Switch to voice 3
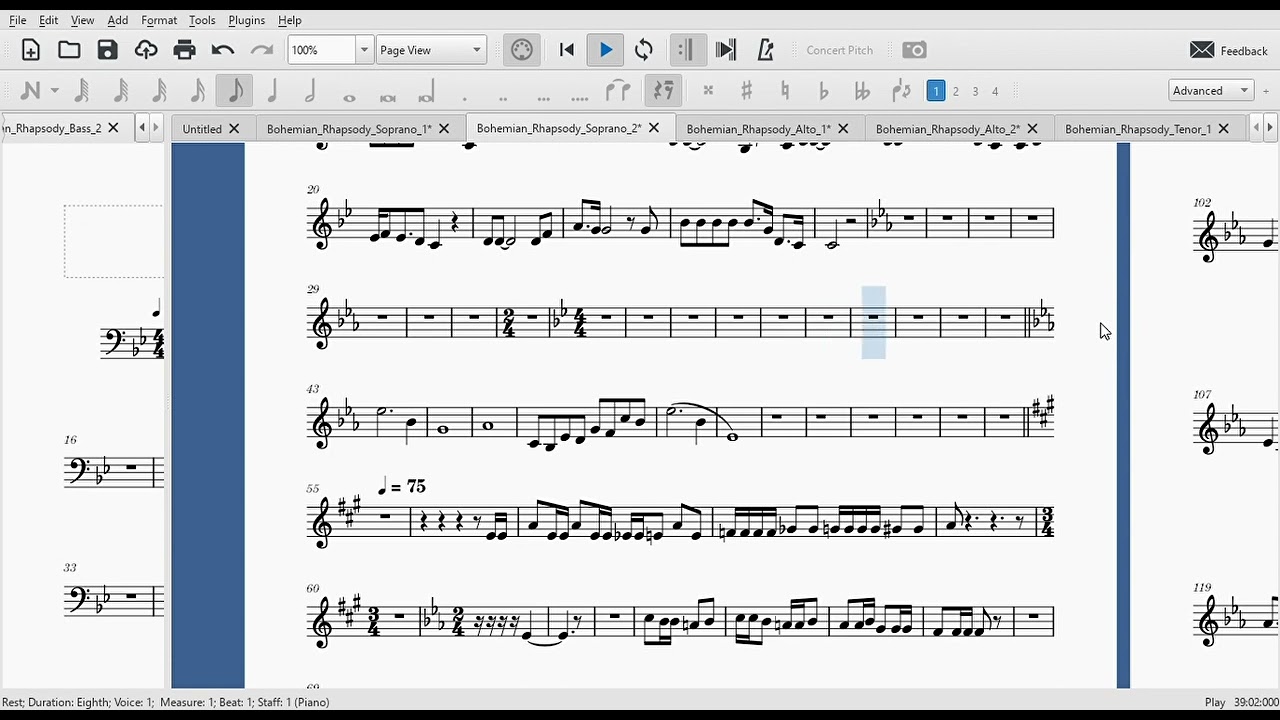The height and width of the screenshot is (720, 1280). (x=975, y=91)
